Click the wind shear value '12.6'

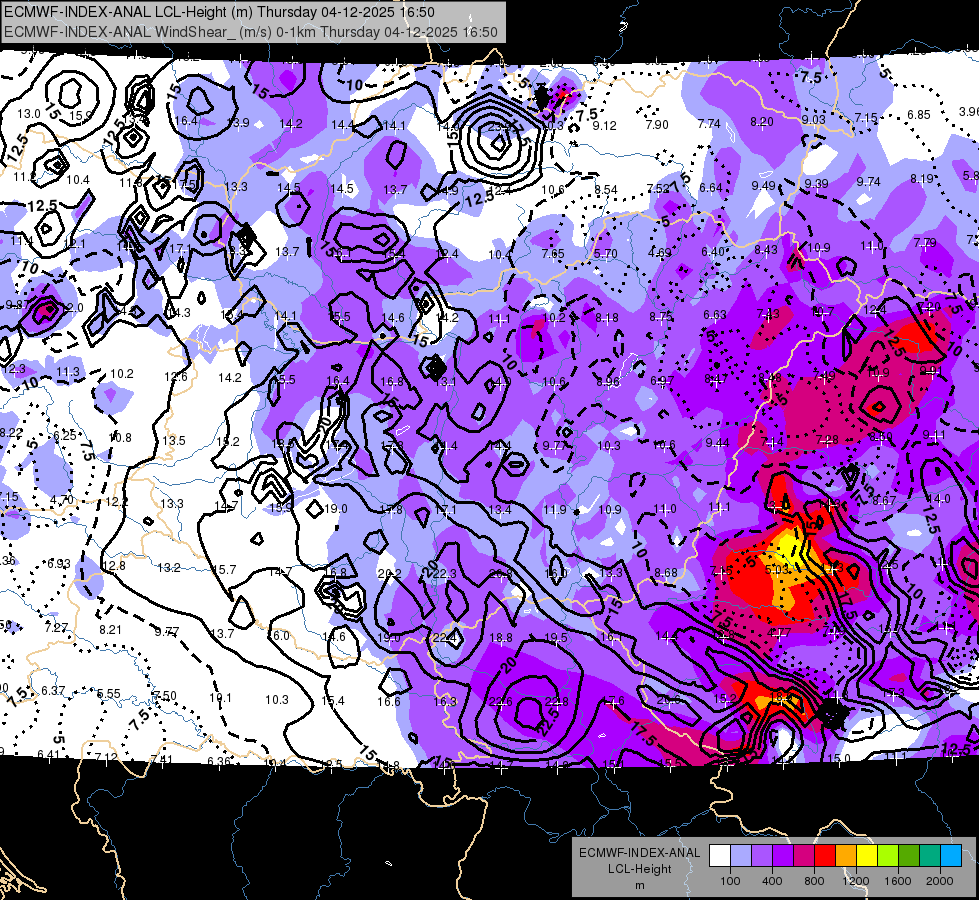176,377
